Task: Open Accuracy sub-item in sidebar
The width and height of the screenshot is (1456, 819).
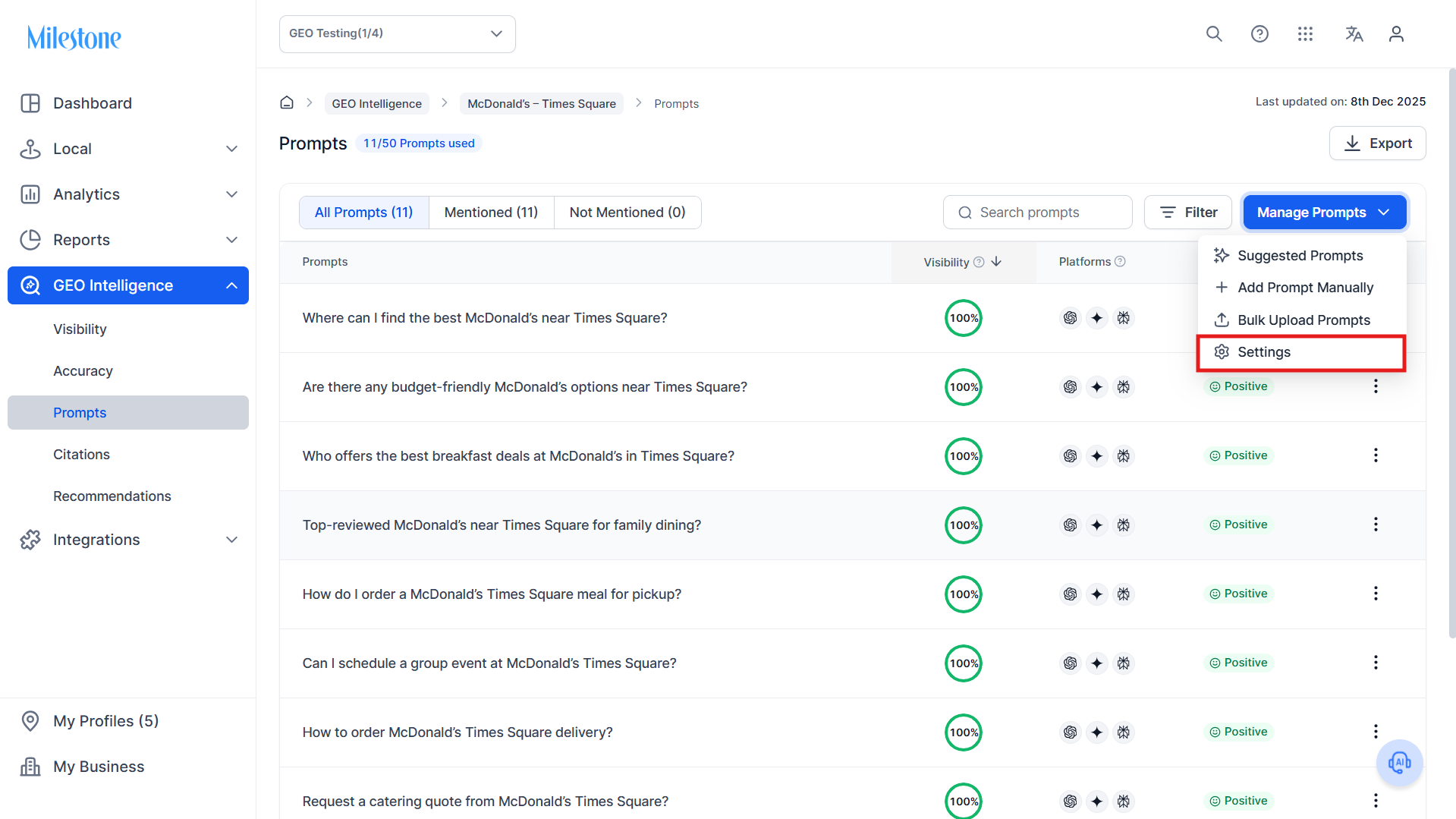Action: [x=128, y=371]
